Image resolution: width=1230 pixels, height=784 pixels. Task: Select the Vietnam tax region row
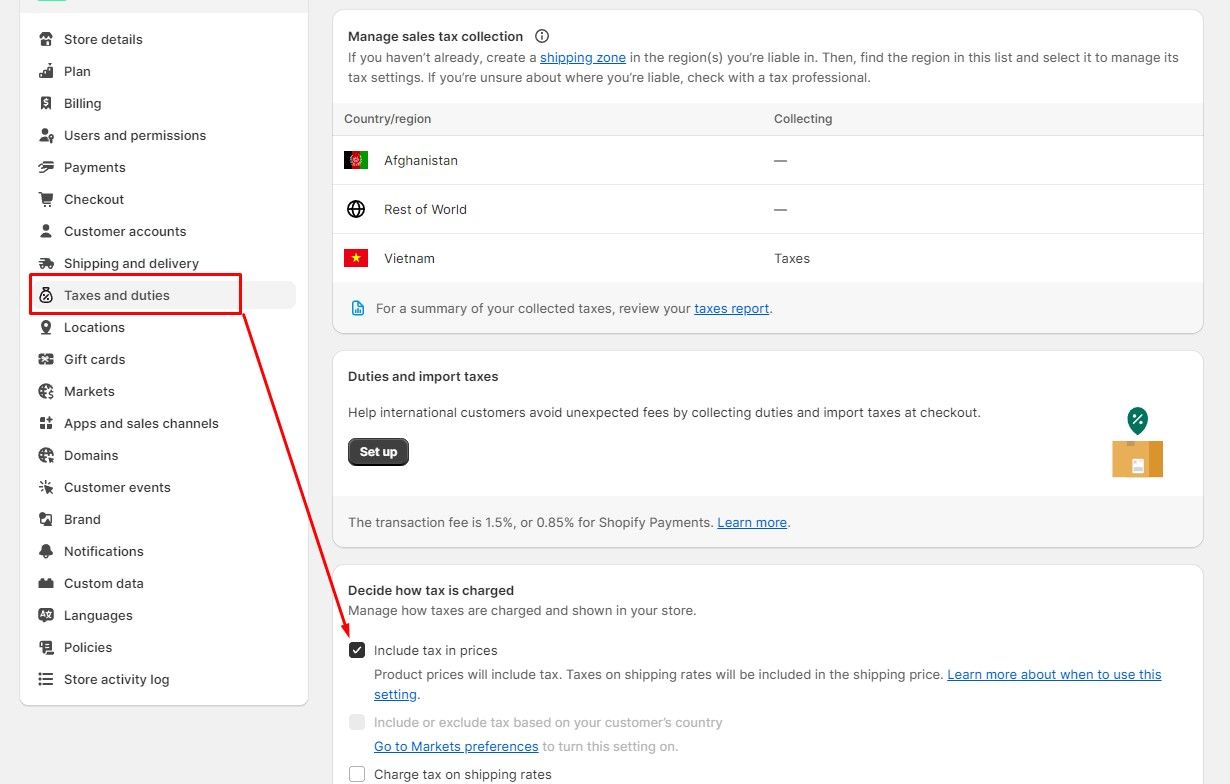(x=767, y=258)
